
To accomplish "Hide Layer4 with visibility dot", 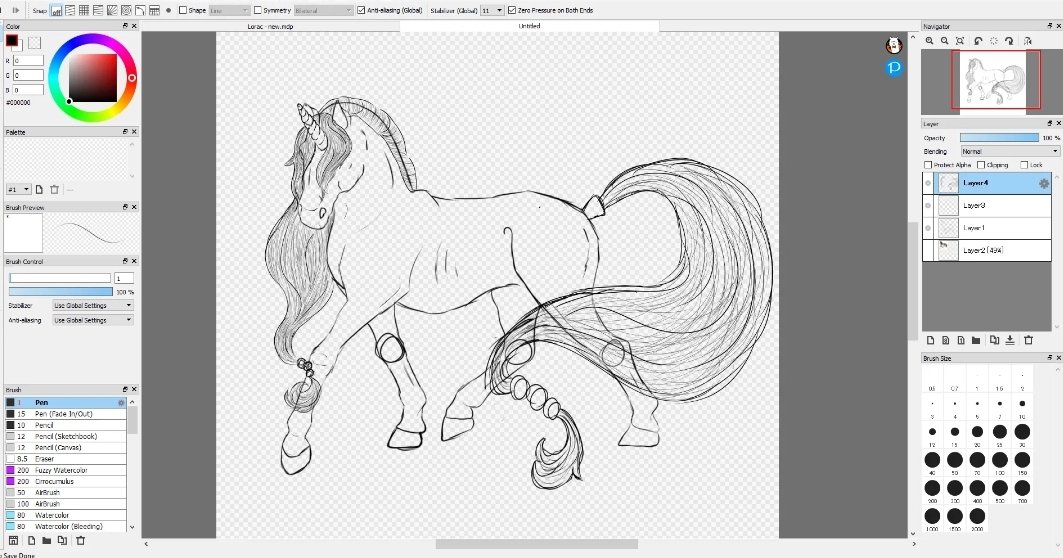I will coord(928,183).
